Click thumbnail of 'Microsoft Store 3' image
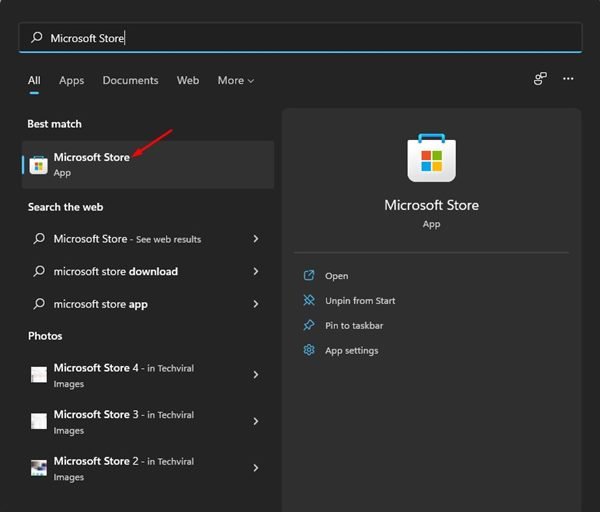Image resolution: width=600 pixels, height=512 pixels. [39, 421]
